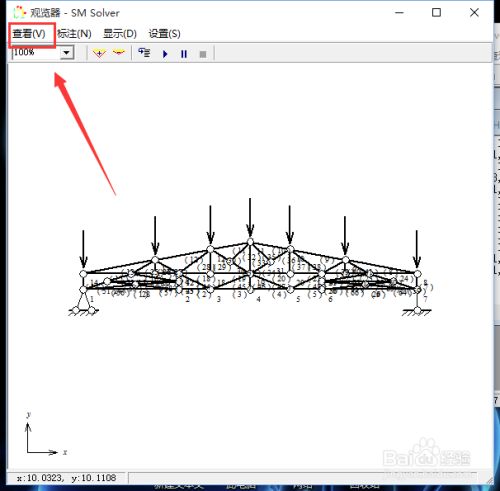Click the yellow zoom-in plus icon
The height and width of the screenshot is (491, 500).
99,53
